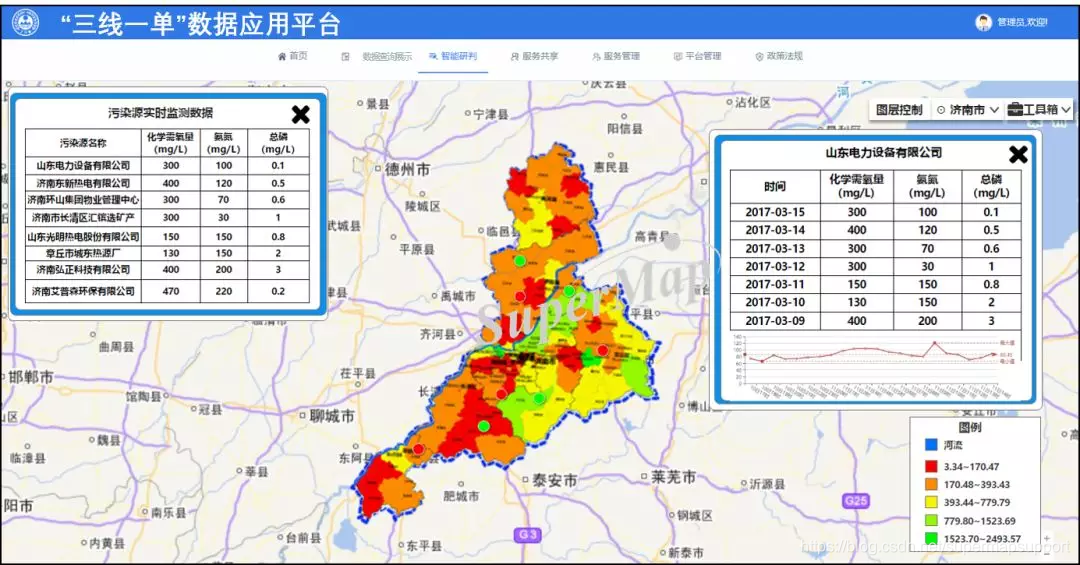Click the shield icon before 政策法规

pyautogui.click(x=759, y=56)
